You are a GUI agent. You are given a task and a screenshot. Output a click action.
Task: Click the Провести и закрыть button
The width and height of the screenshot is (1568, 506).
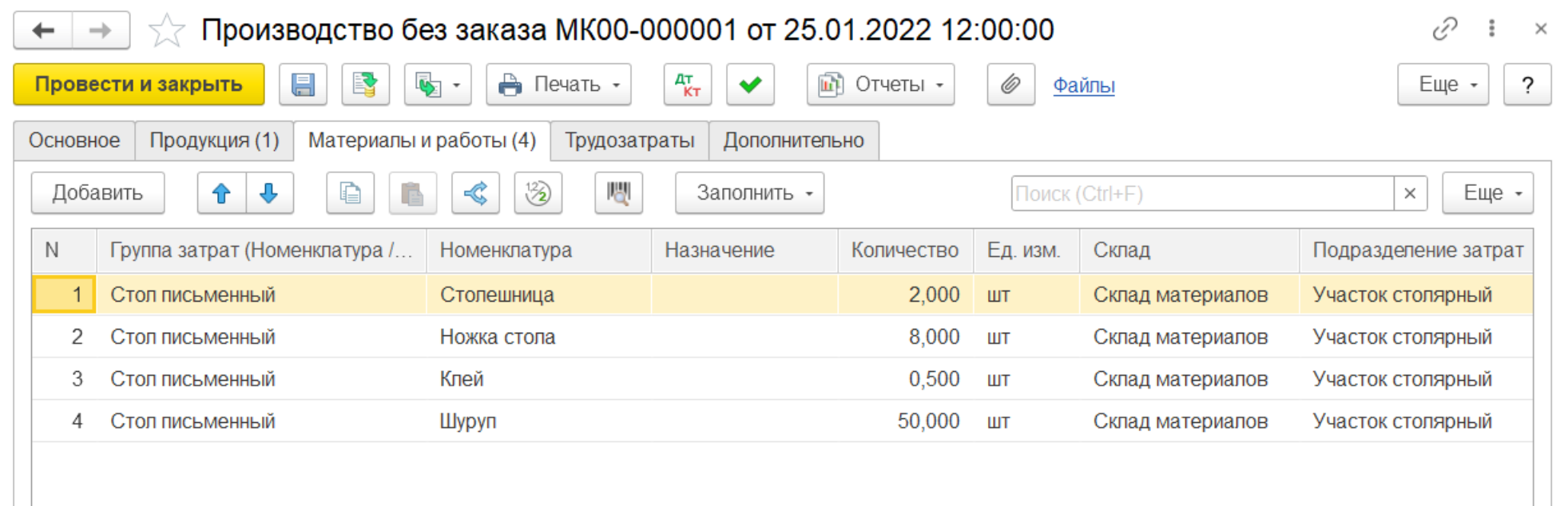tap(139, 85)
